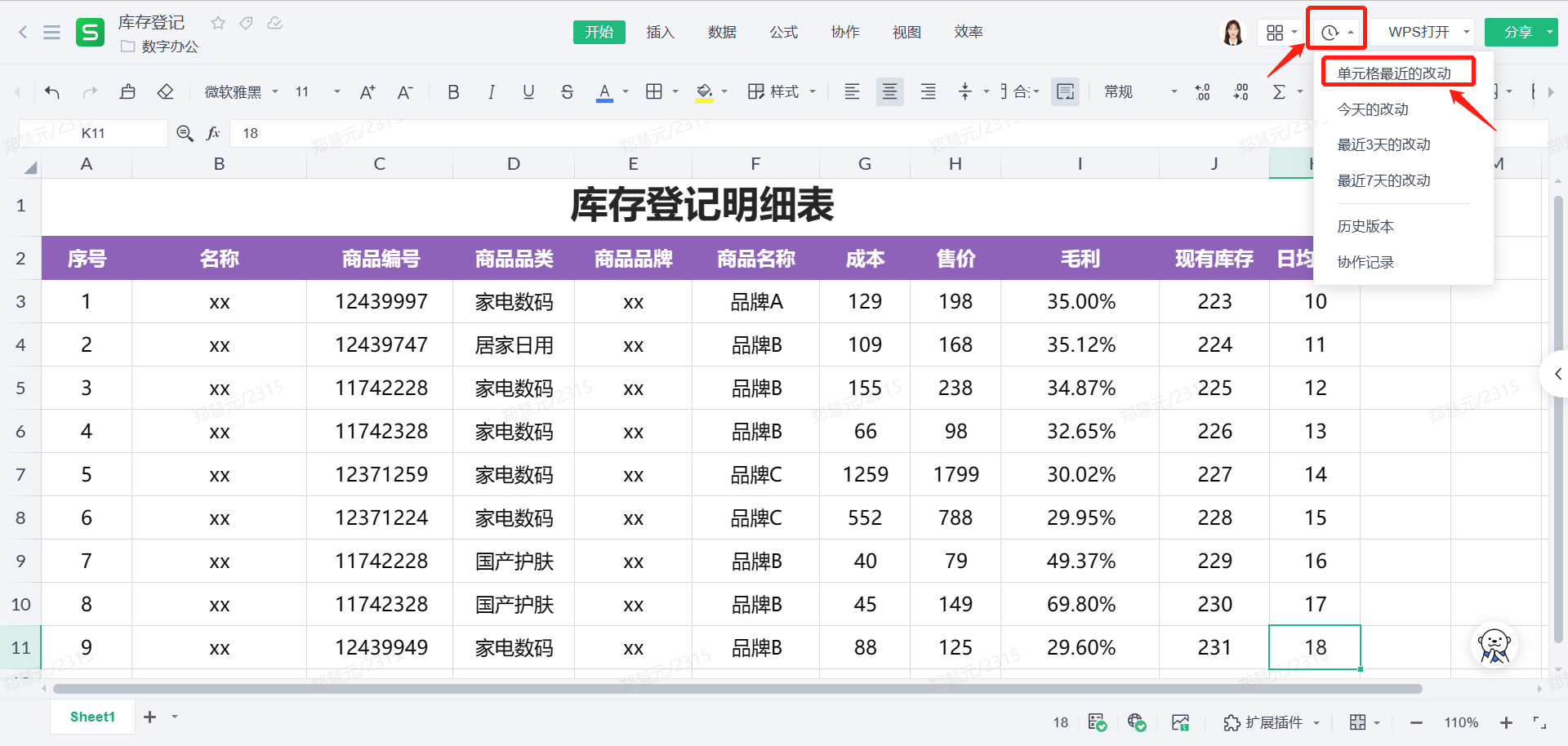1568x746 pixels.
Task: Click the sum sigma icon
Action: [1279, 91]
